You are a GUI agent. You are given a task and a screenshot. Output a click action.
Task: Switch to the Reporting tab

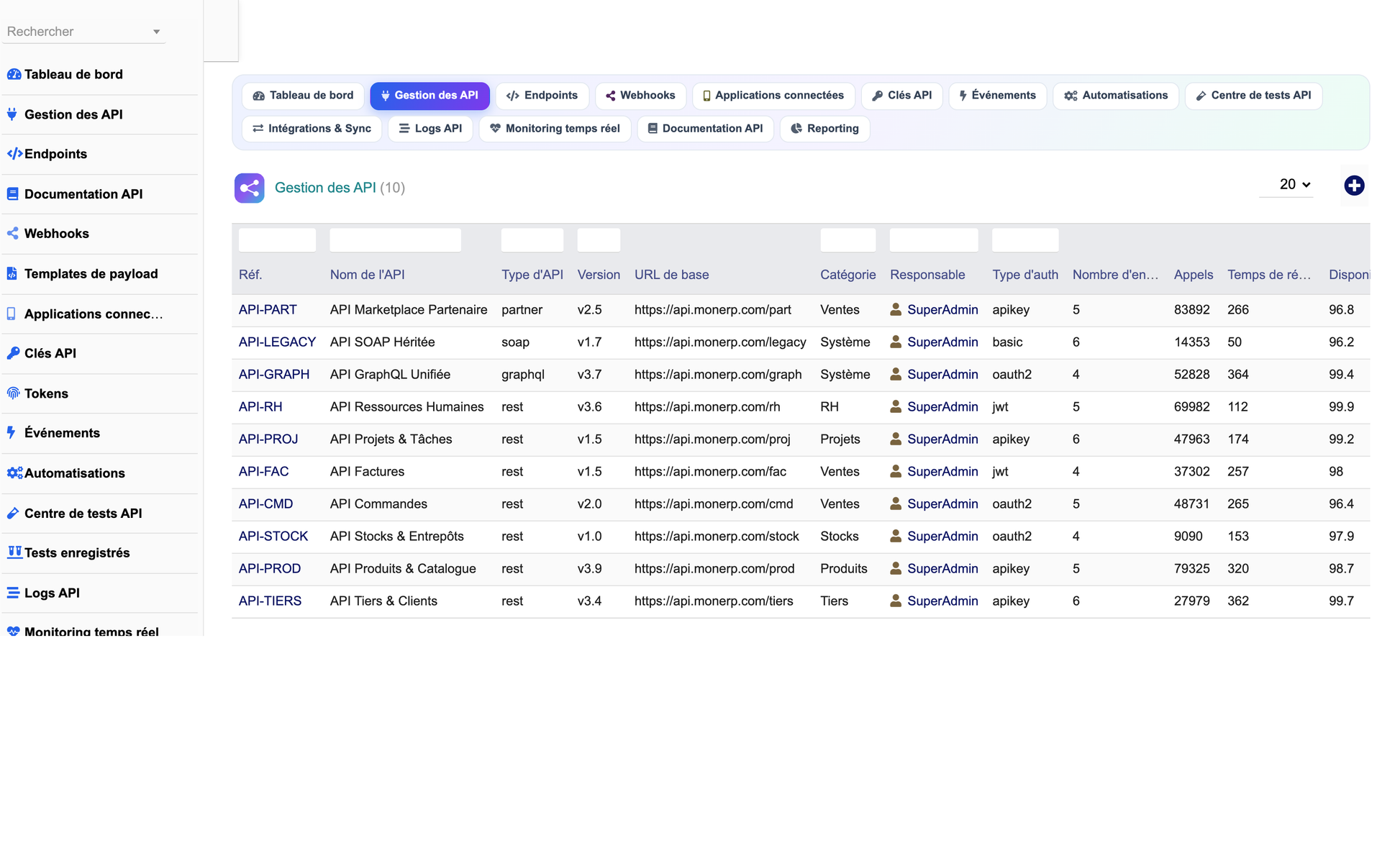(x=824, y=129)
